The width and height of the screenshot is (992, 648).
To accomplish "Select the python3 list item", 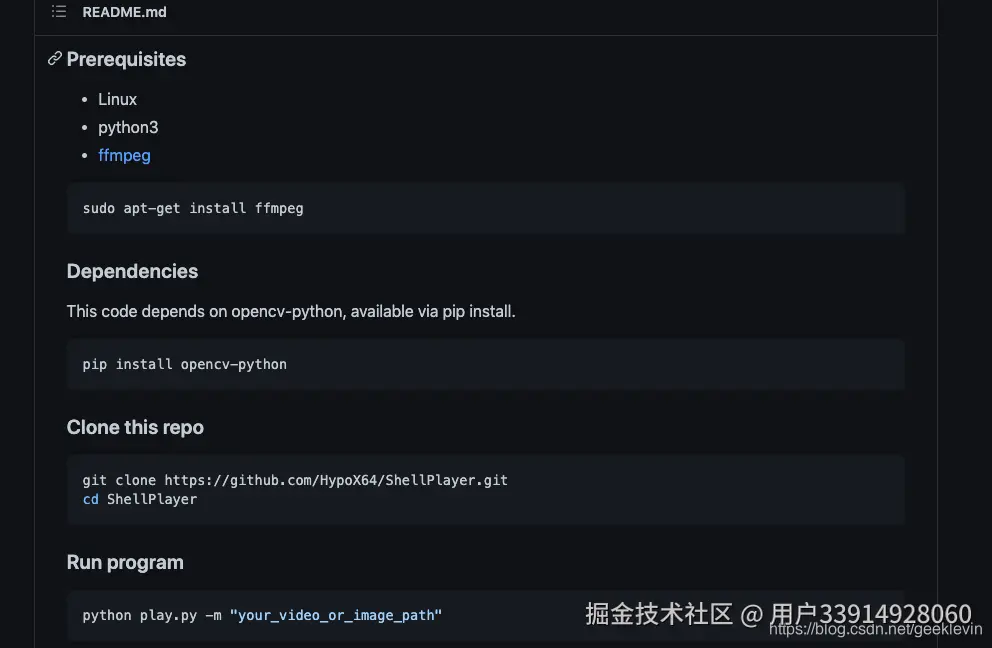I will 128,127.
